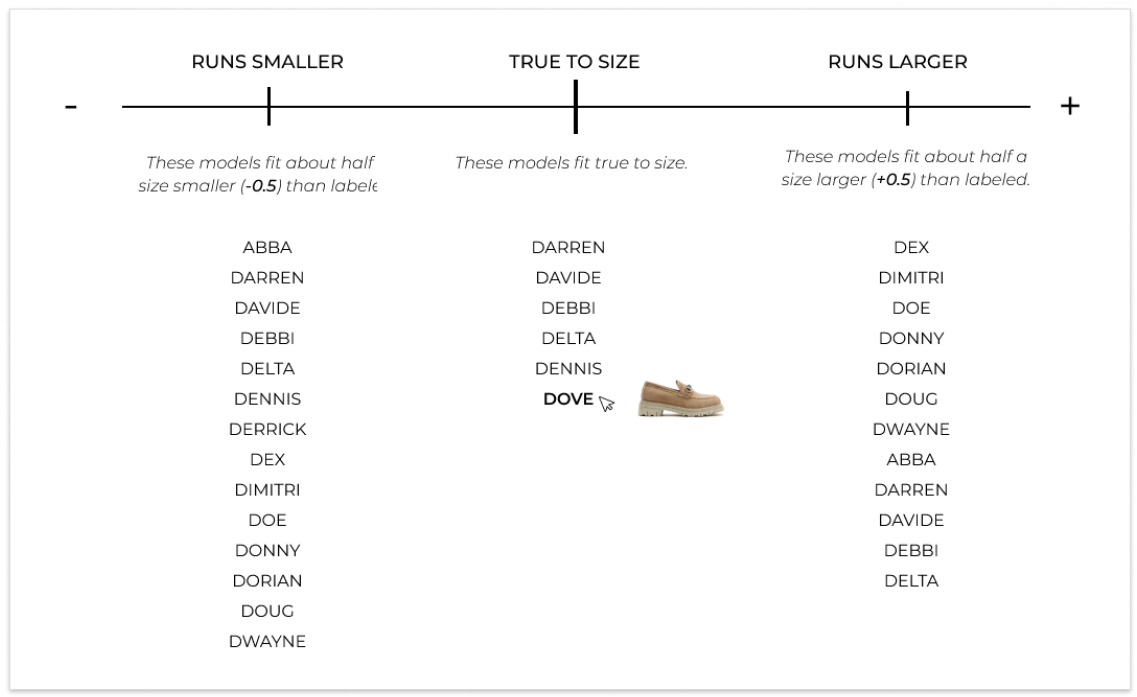The width and height of the screenshot is (1137, 697).
Task: Click the Runs Smaller tick on scale
Action: [269, 106]
